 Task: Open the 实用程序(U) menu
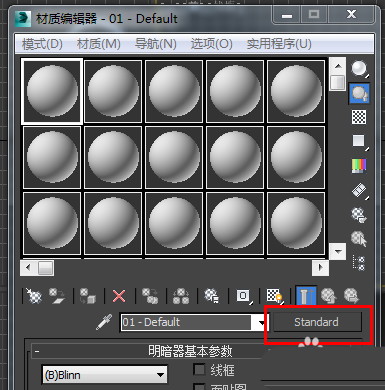tap(279, 44)
